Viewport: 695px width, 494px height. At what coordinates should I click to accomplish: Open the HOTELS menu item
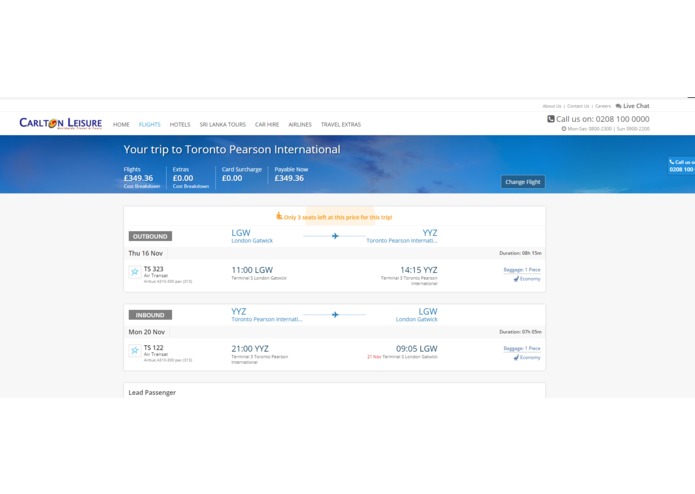[180, 124]
